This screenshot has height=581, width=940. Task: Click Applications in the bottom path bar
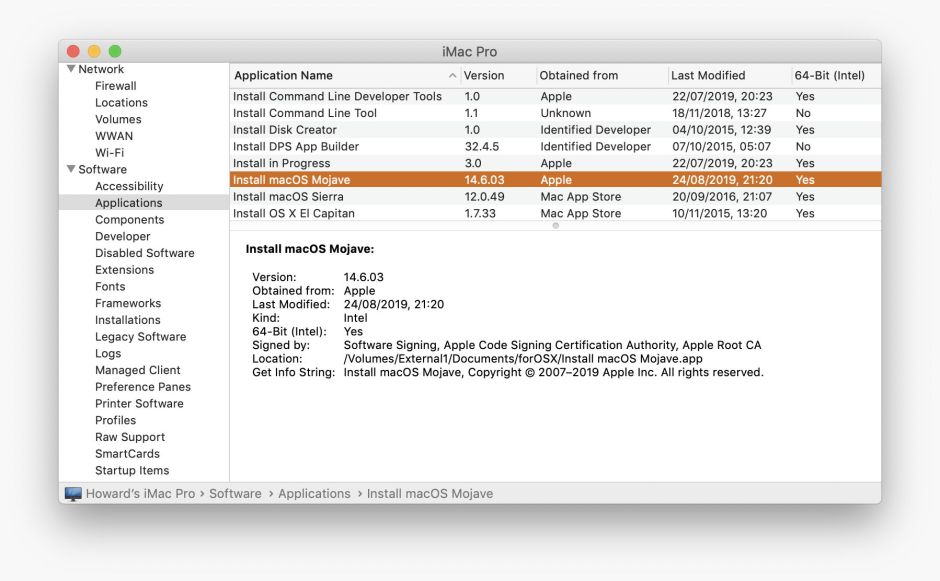pyautogui.click(x=314, y=494)
